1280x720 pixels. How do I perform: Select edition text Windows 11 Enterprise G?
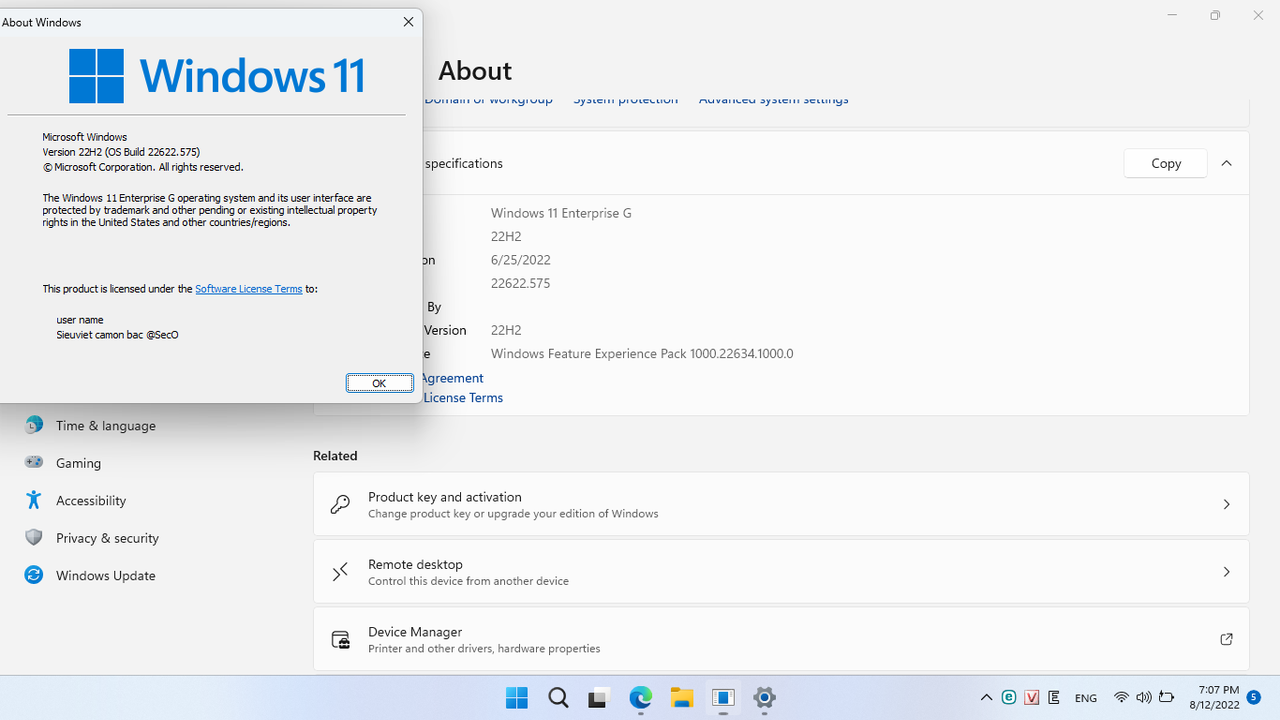pos(561,213)
